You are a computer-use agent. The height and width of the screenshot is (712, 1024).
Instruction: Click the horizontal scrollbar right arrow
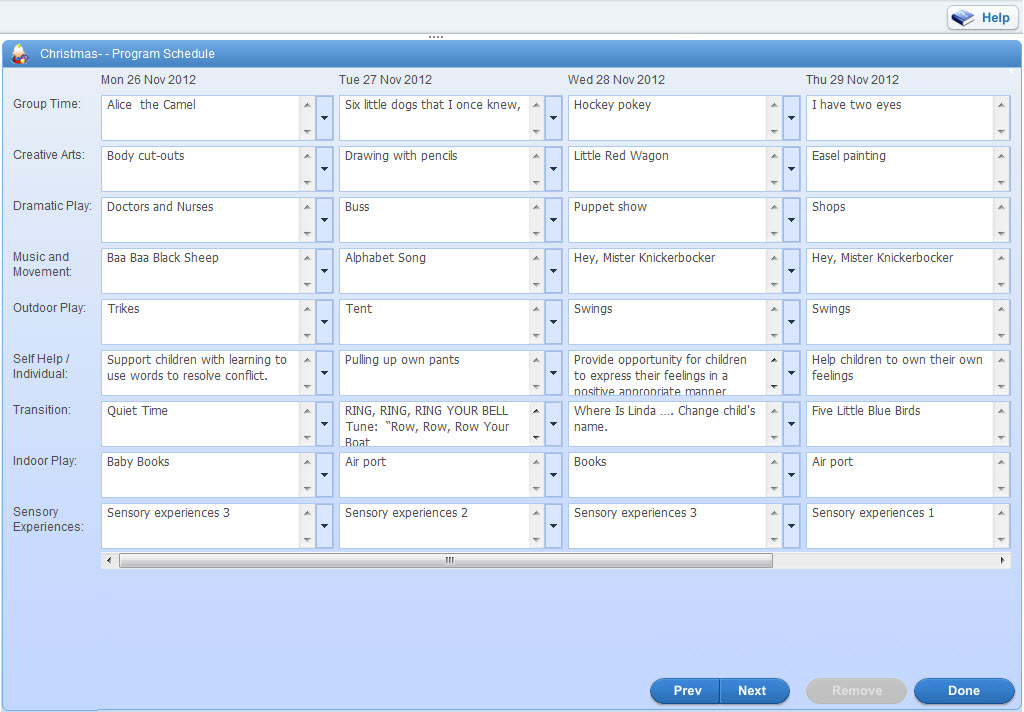point(1002,560)
